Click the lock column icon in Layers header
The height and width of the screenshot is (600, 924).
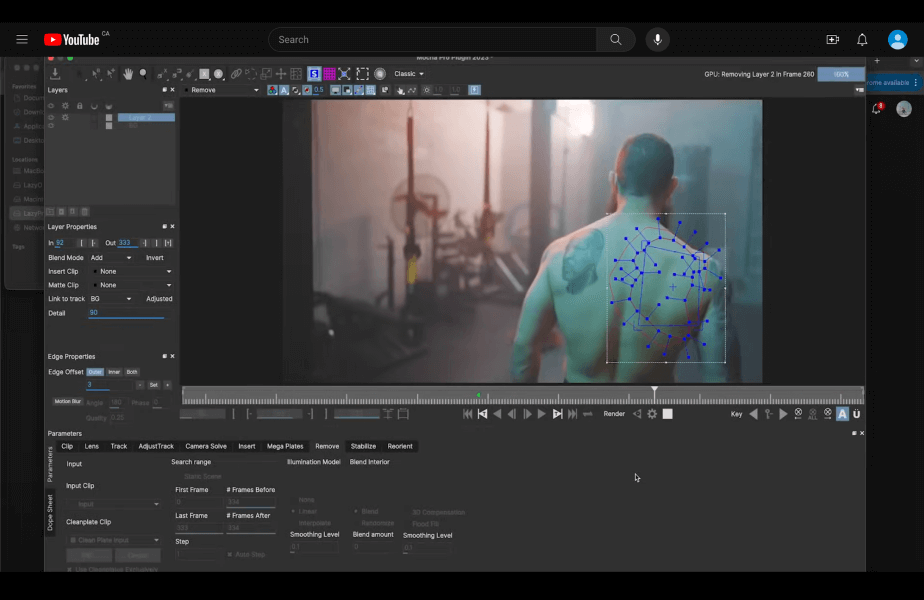(x=80, y=106)
